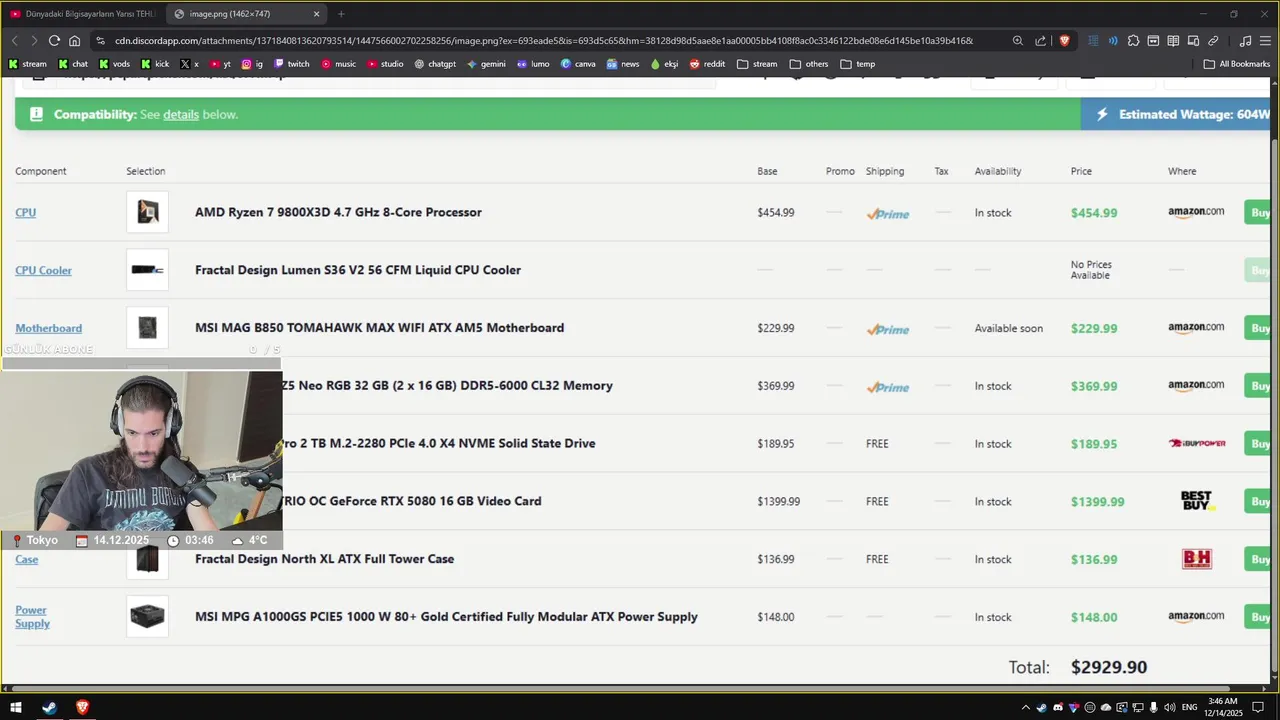Open the compatibility details link
The width and height of the screenshot is (1280, 720).
pos(181,114)
